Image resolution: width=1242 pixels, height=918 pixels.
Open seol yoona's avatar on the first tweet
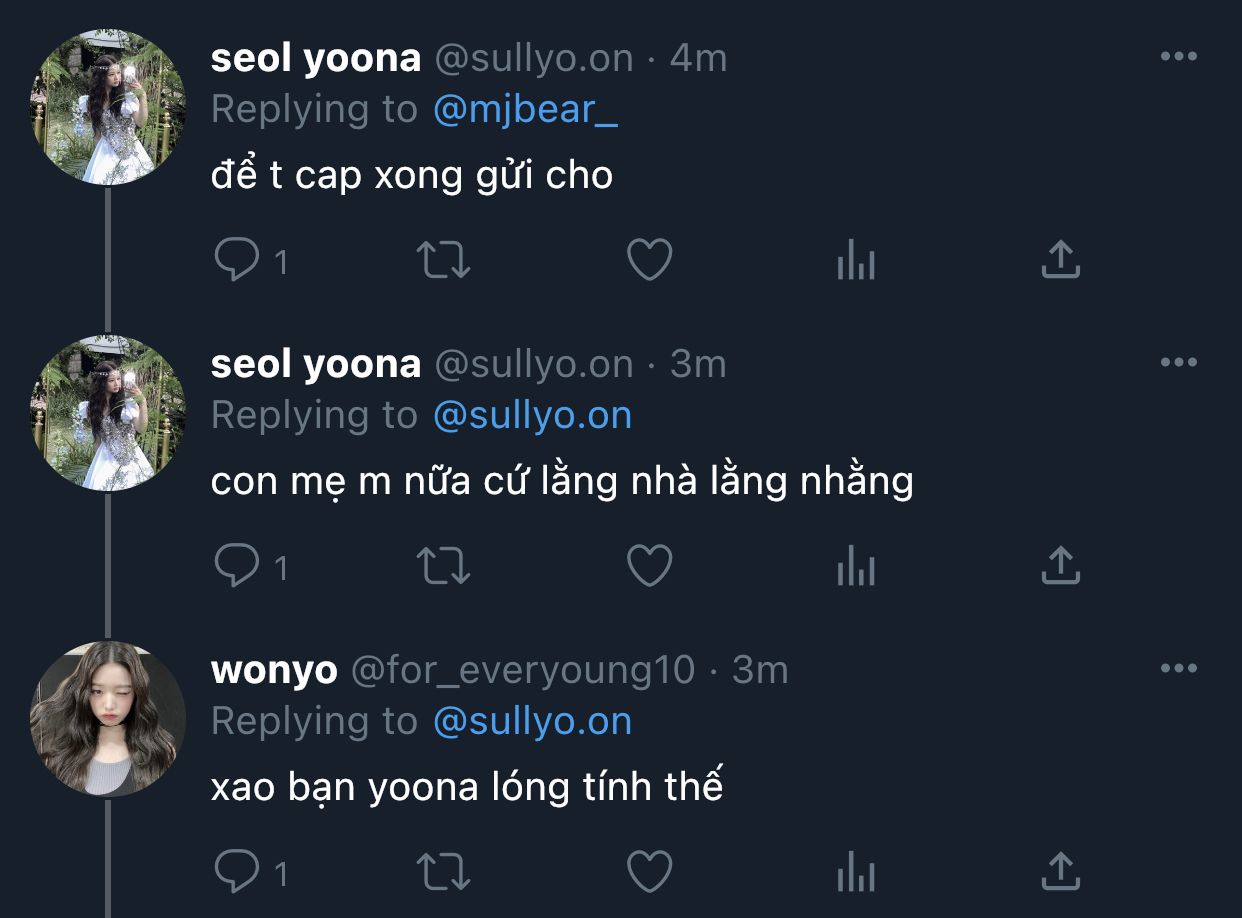click(x=108, y=107)
